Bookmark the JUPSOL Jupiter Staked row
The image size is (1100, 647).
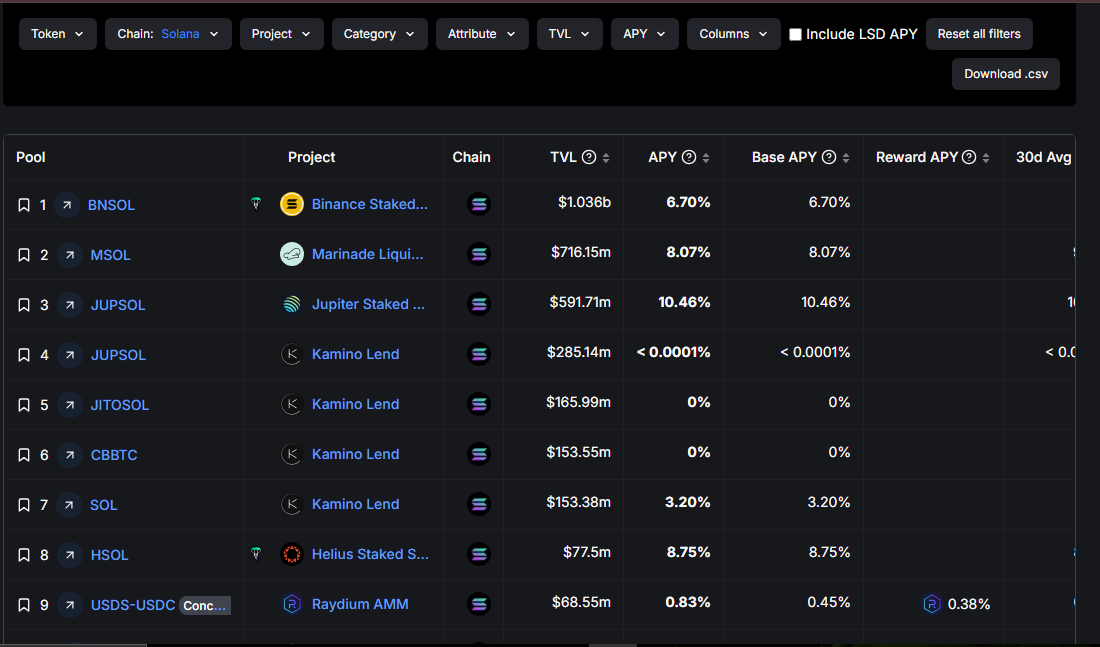tap(24, 305)
